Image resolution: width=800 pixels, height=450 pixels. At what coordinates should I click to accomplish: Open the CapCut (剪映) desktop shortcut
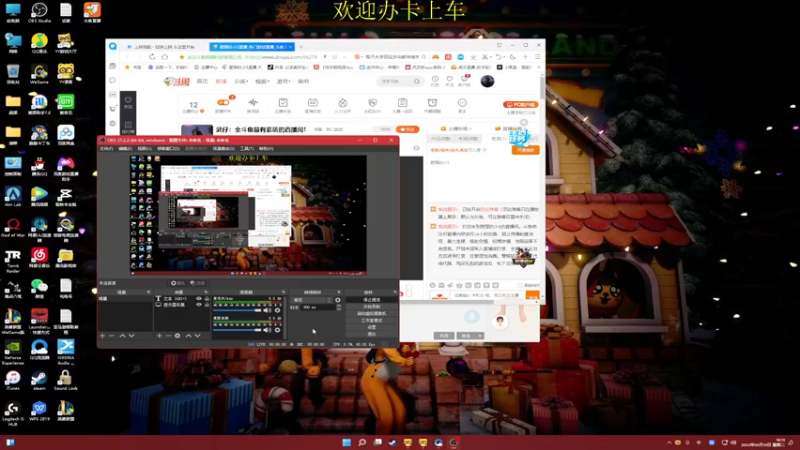[x=65, y=196]
